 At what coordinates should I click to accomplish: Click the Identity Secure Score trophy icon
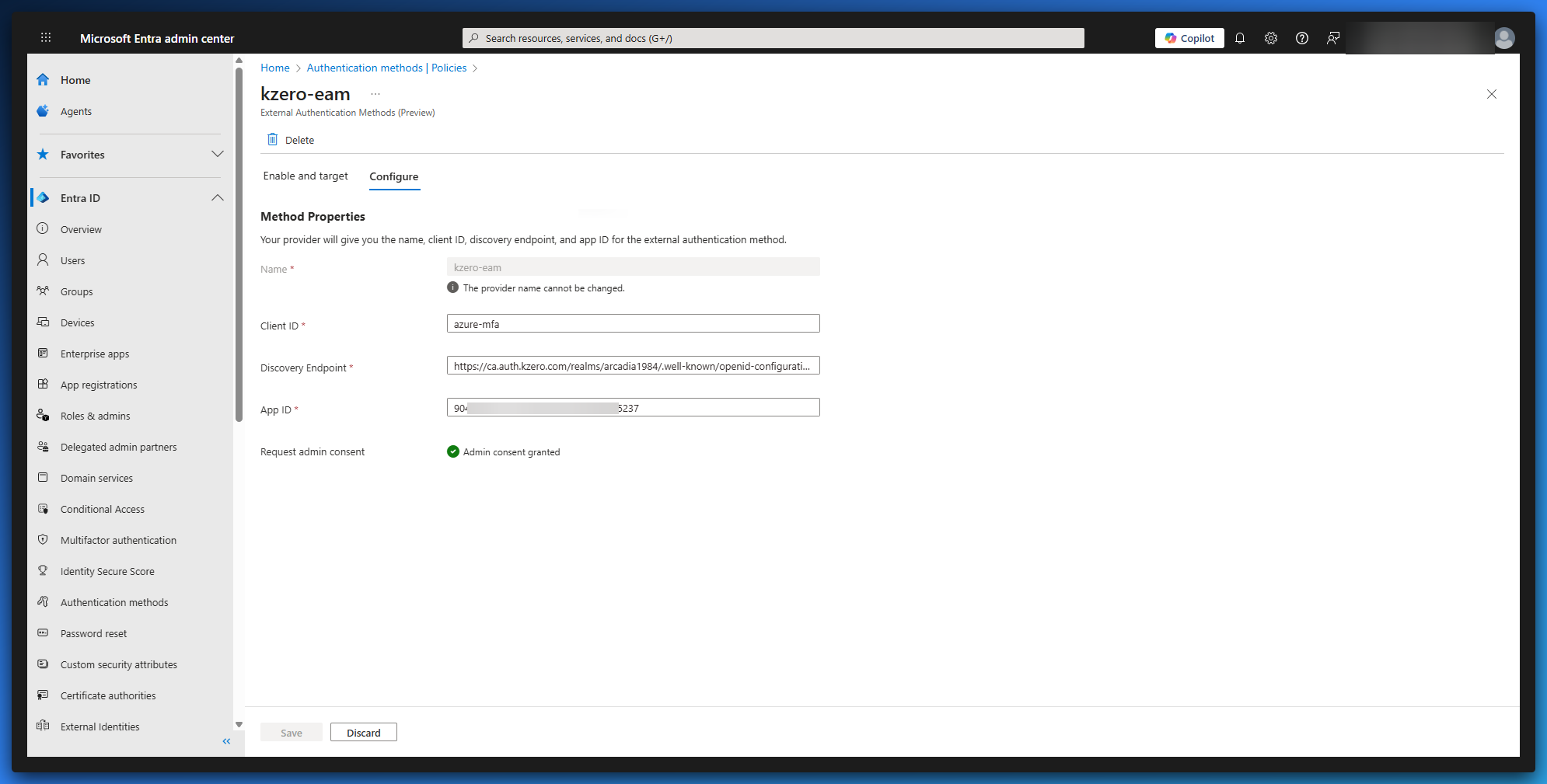point(43,570)
